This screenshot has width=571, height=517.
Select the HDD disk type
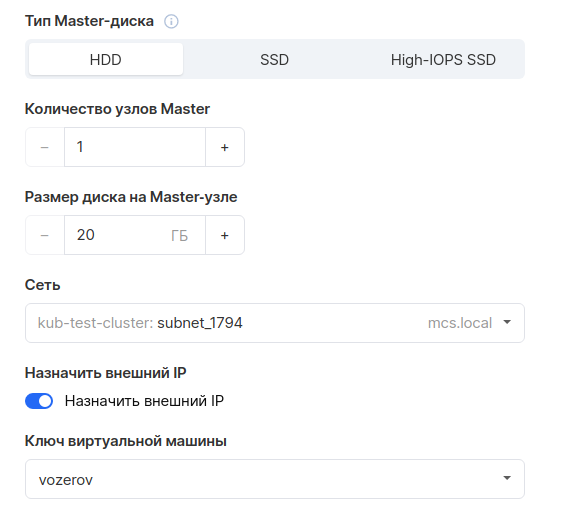click(x=106, y=59)
